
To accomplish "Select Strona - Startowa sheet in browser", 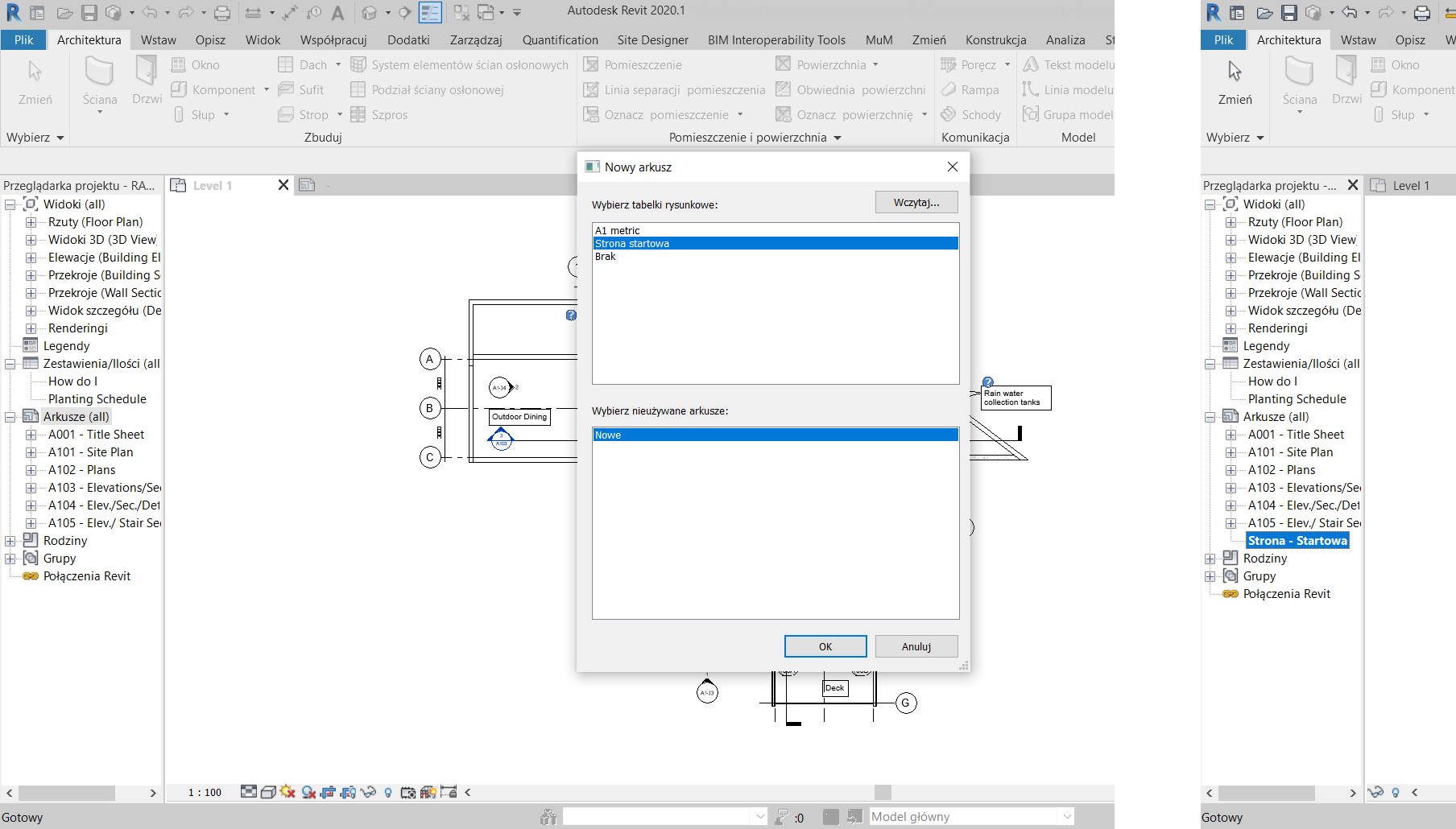I will [x=1297, y=541].
